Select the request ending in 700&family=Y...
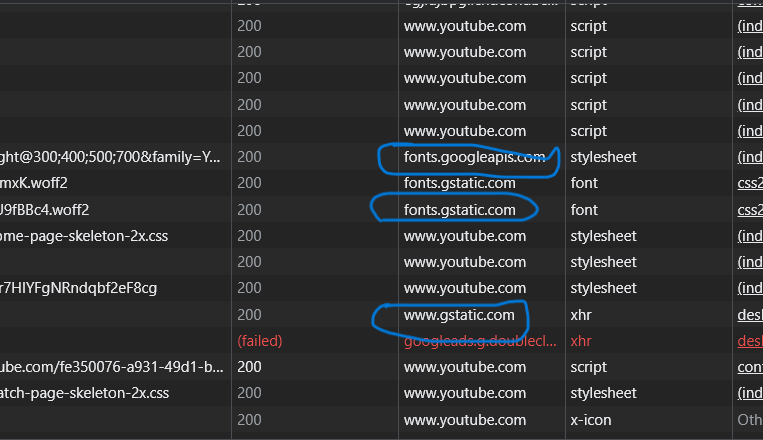The height and width of the screenshot is (440, 763). point(110,157)
